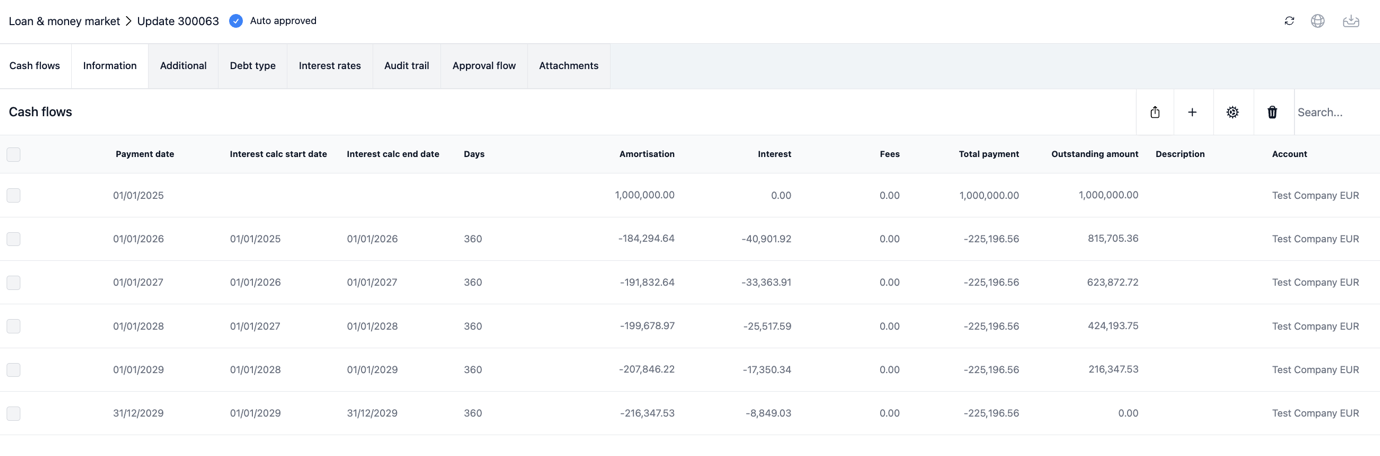
Task: Sort by the Outstanding amount column header
Action: pos(1095,154)
